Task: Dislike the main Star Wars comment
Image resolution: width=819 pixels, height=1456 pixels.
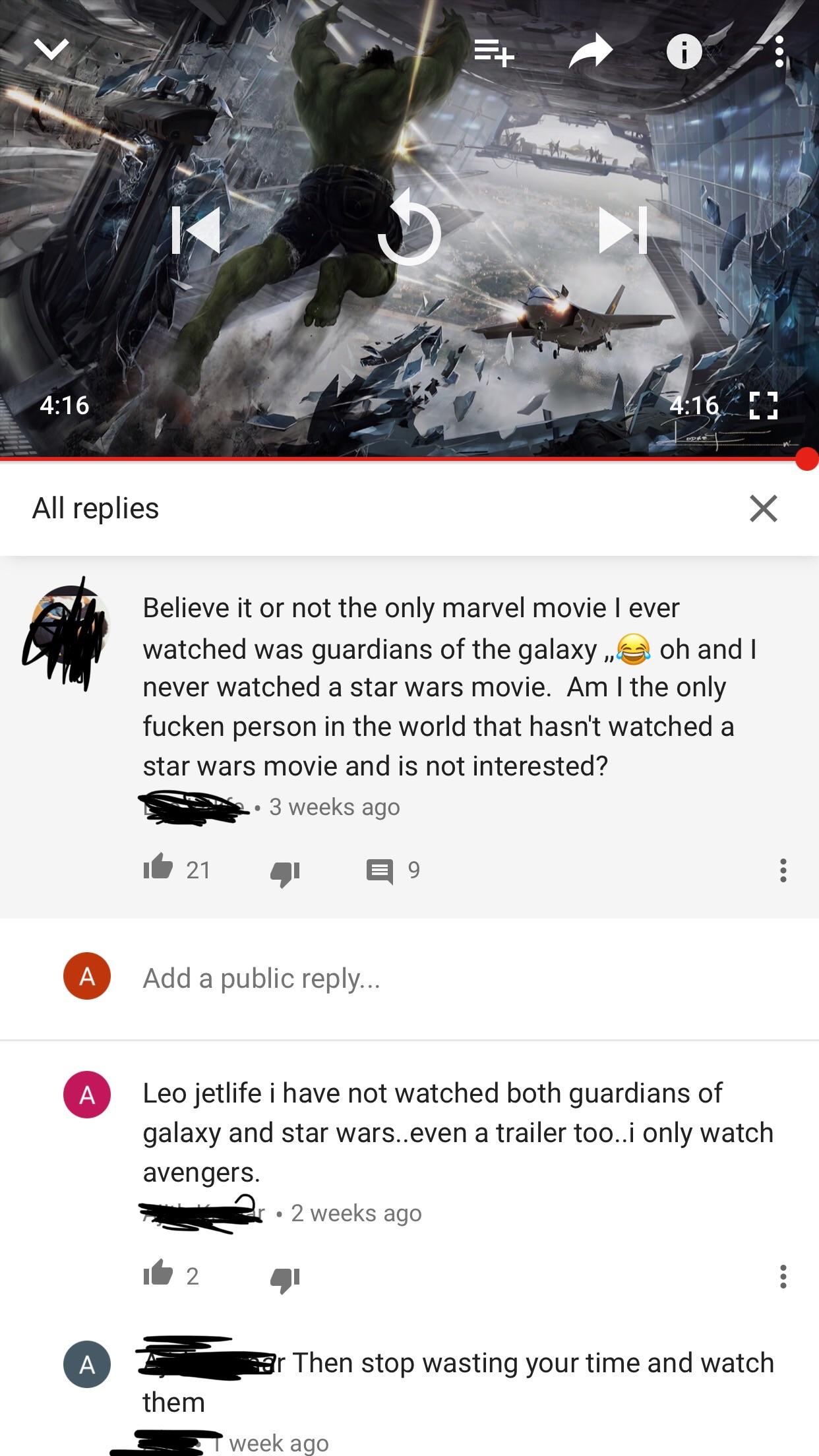Action: (285, 873)
